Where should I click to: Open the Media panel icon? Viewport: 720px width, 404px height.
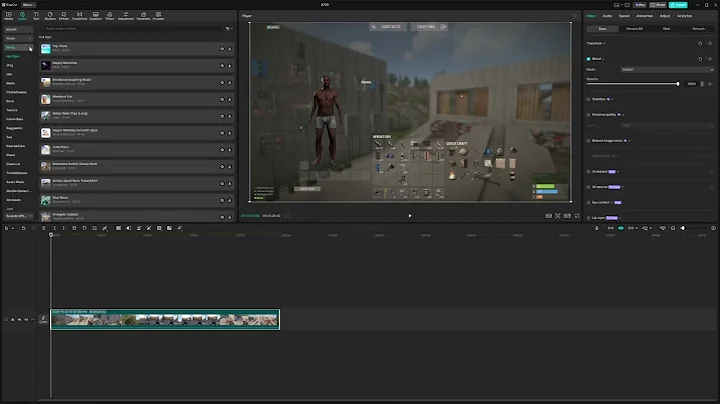coord(8,16)
